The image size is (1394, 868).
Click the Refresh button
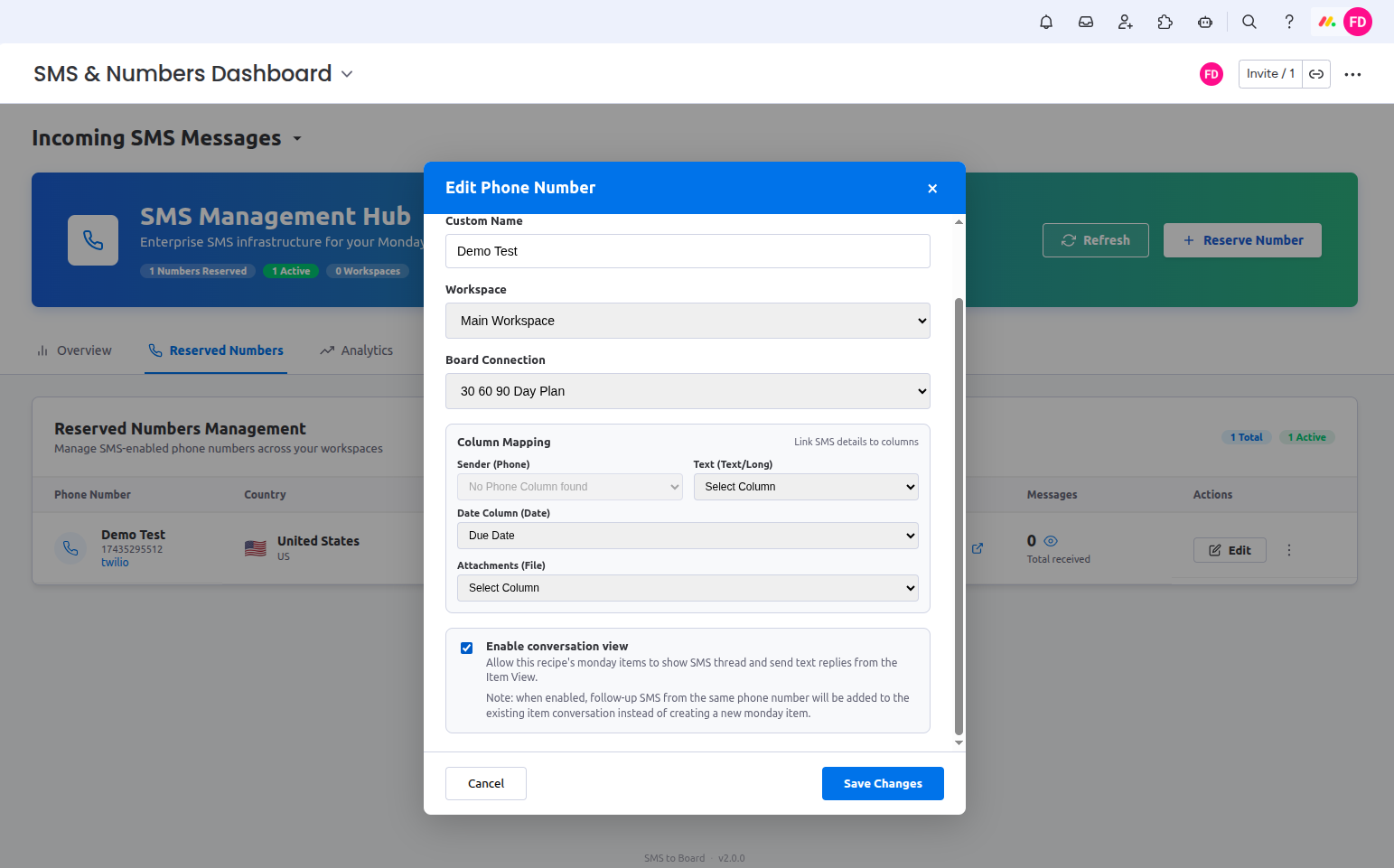[x=1096, y=240]
